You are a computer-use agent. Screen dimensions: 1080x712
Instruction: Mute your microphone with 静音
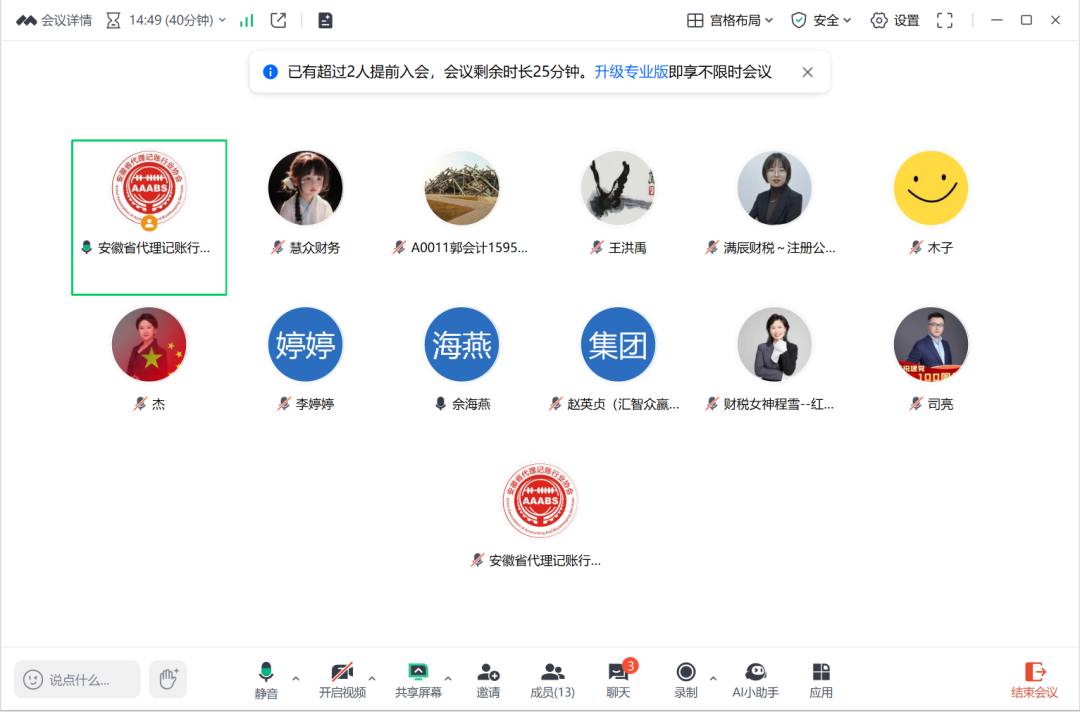265,680
